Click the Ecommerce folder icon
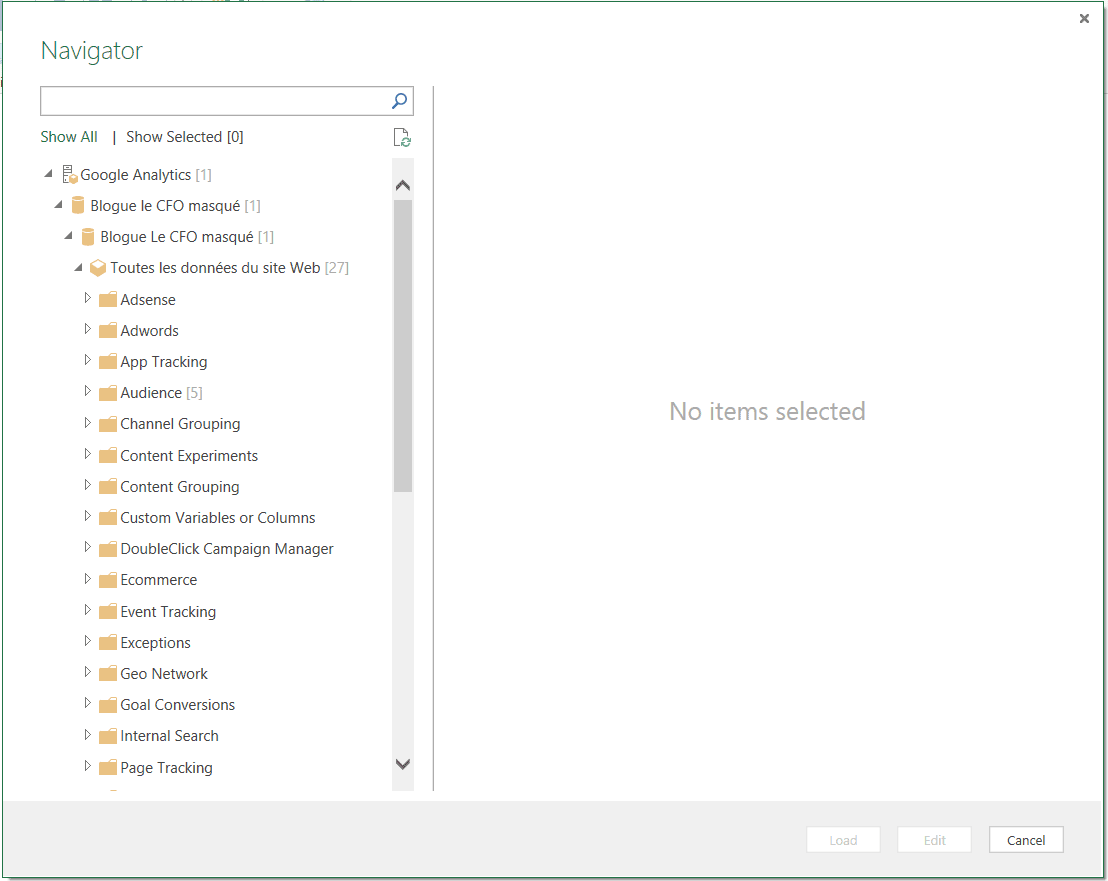The width and height of the screenshot is (1108, 881). coord(108,580)
